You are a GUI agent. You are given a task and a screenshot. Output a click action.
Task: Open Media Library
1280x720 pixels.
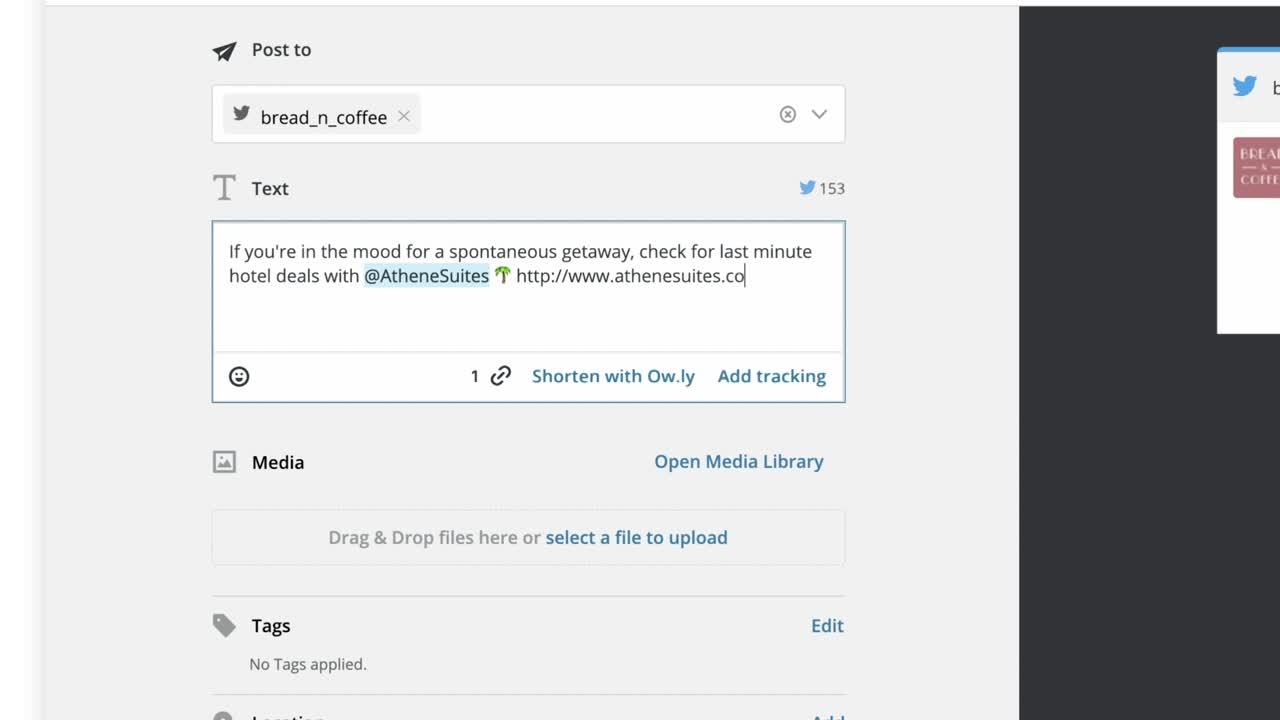(x=738, y=461)
